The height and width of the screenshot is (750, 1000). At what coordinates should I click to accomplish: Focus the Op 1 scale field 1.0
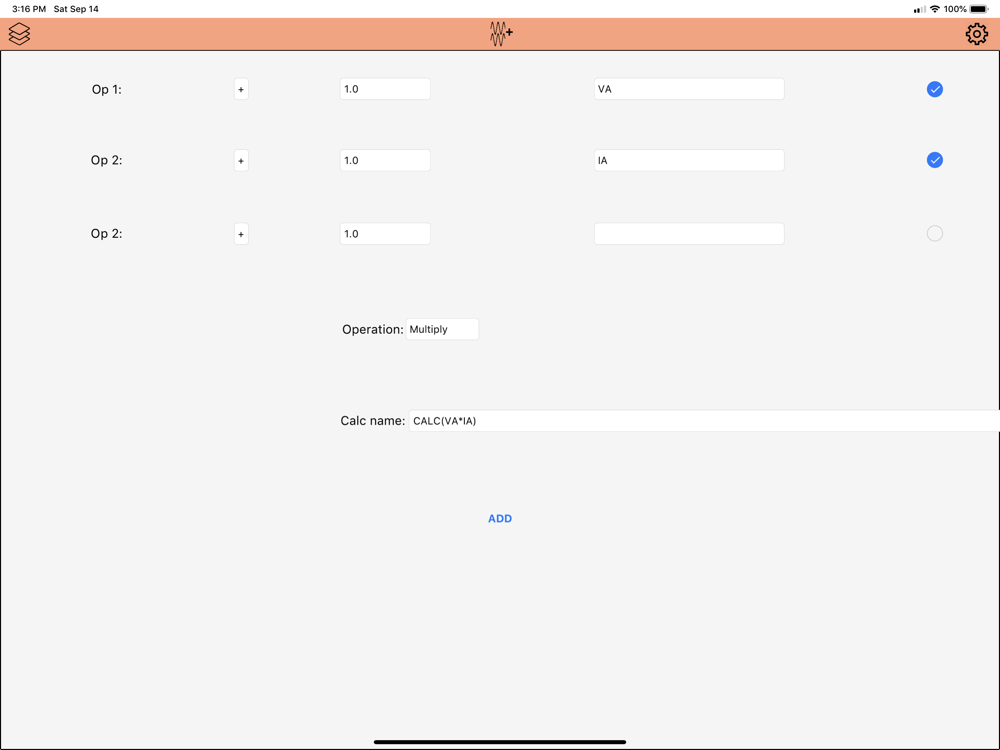(x=385, y=89)
